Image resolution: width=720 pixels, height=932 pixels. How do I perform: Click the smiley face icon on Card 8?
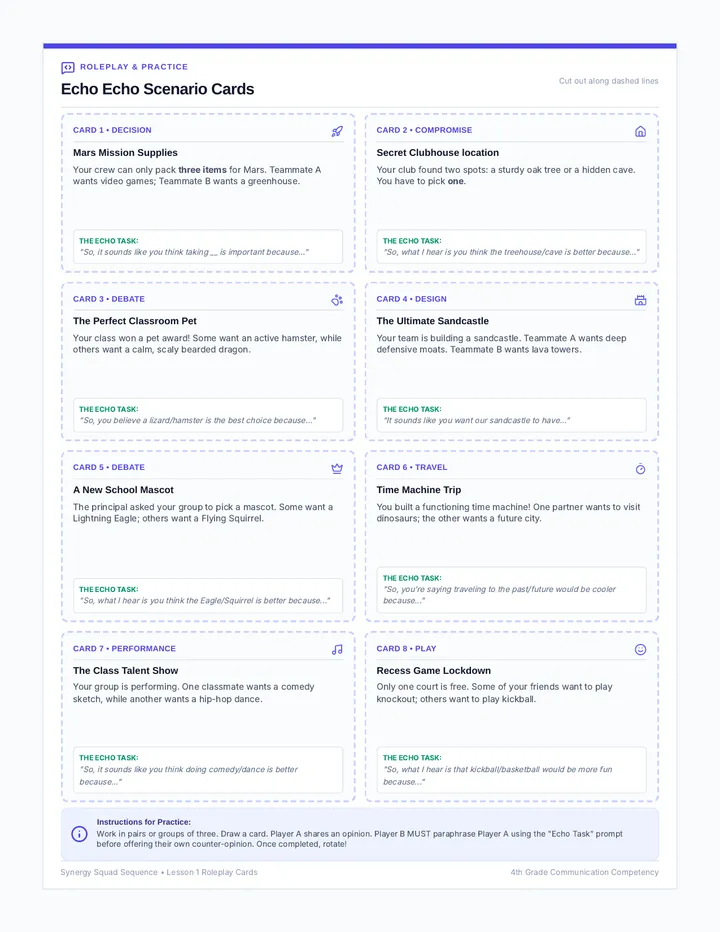tap(640, 650)
